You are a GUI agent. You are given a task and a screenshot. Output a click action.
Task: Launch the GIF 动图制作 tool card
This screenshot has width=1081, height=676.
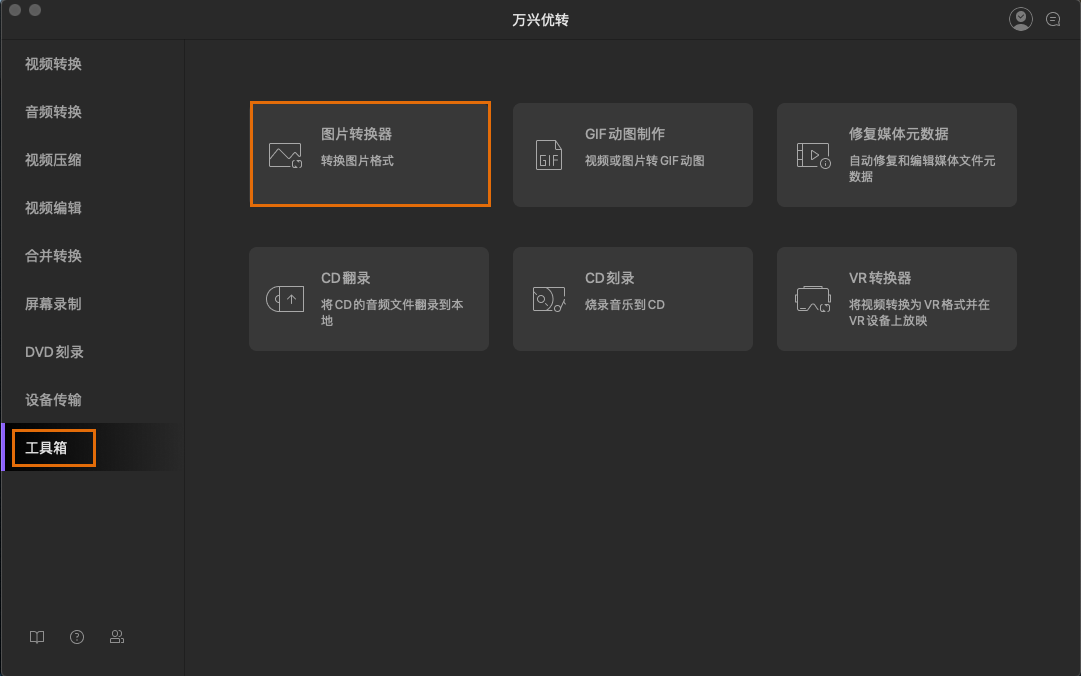632,154
